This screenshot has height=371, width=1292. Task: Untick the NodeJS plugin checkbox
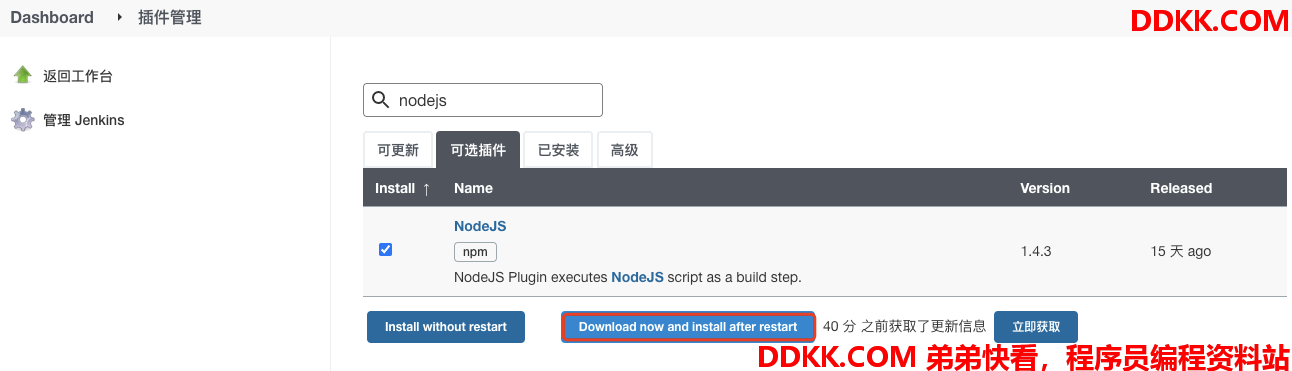(385, 249)
